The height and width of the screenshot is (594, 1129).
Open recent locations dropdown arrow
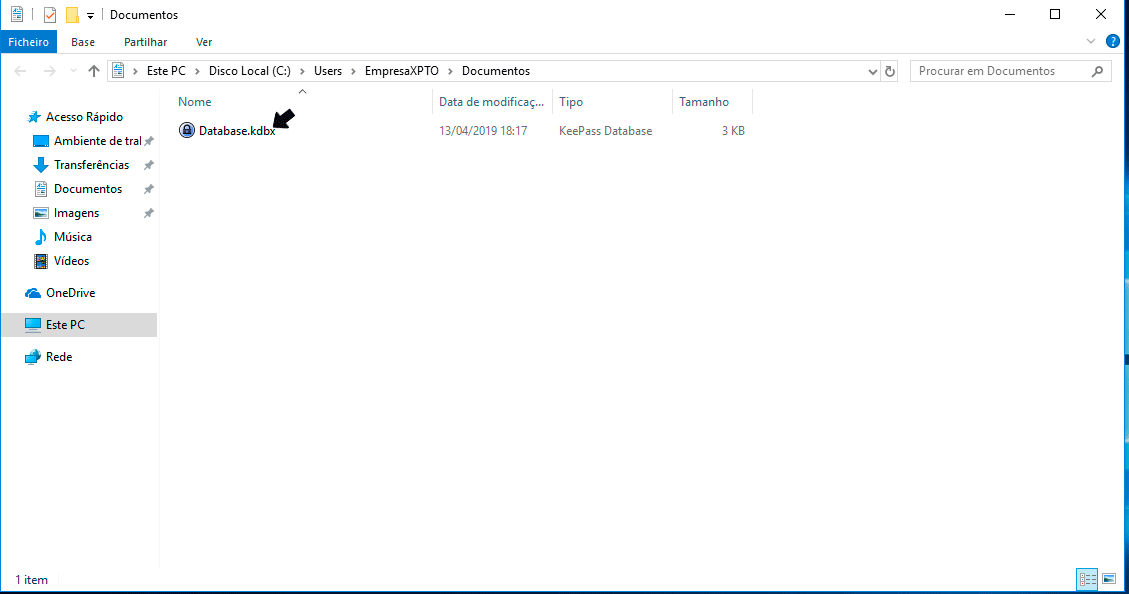click(73, 71)
